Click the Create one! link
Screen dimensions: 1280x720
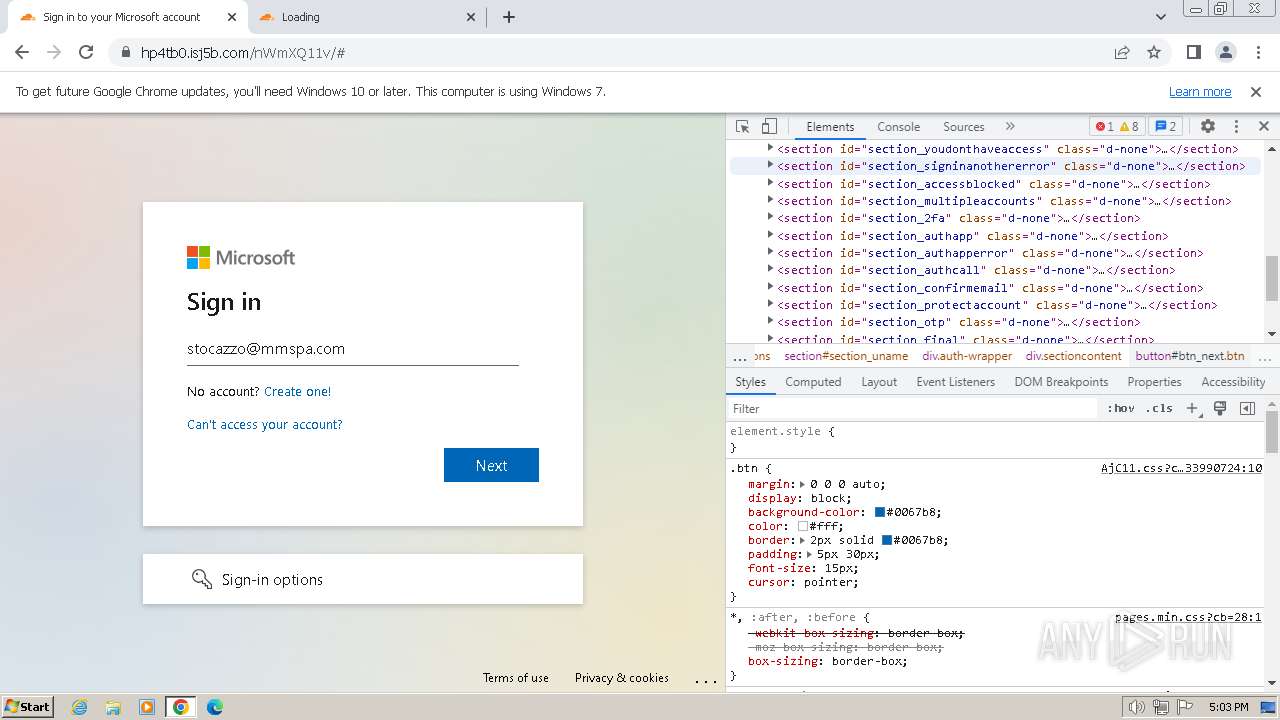pyautogui.click(x=297, y=392)
